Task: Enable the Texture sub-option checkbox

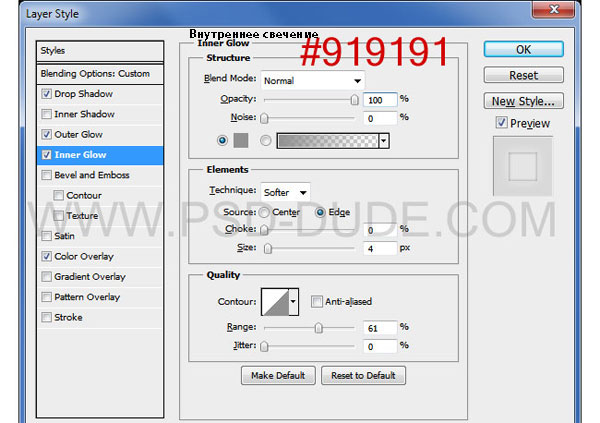Action: (58, 216)
